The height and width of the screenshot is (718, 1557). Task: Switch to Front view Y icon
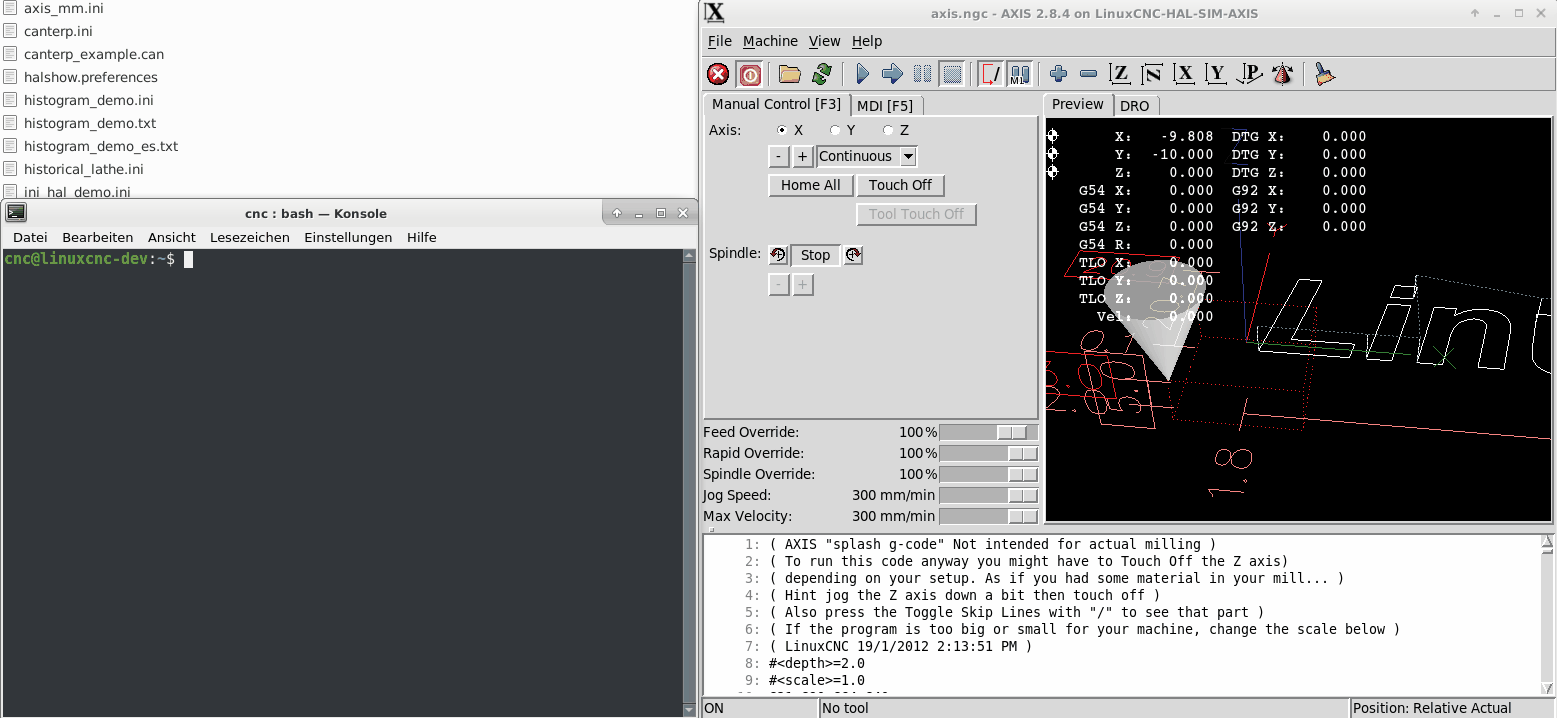[x=1216, y=74]
